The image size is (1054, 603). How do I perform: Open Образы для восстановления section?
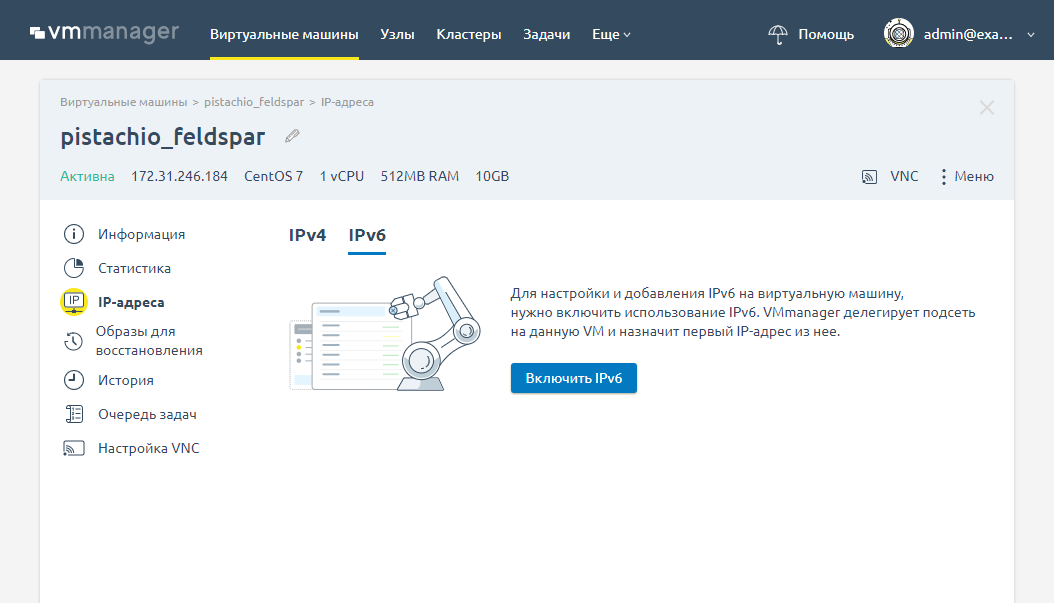149,341
